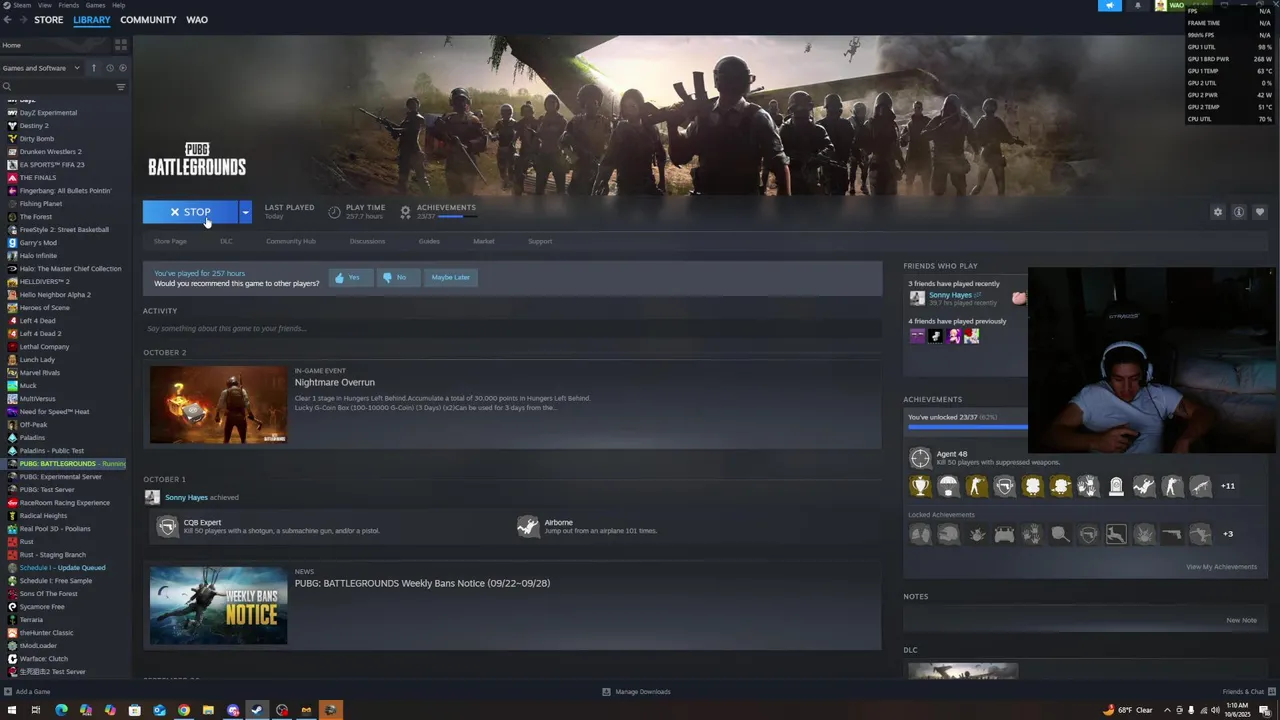Screen dimensions: 1280x720
Task: Open Windows Start menu
Action: pyautogui.click(x=12, y=710)
